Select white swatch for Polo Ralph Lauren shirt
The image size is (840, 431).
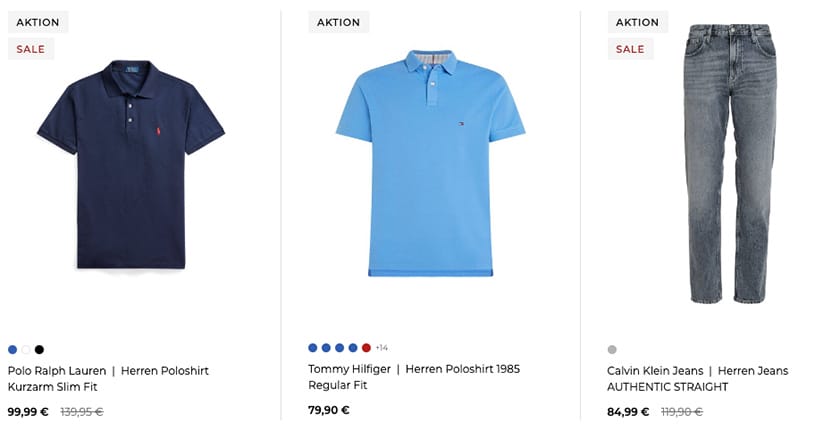(26, 349)
